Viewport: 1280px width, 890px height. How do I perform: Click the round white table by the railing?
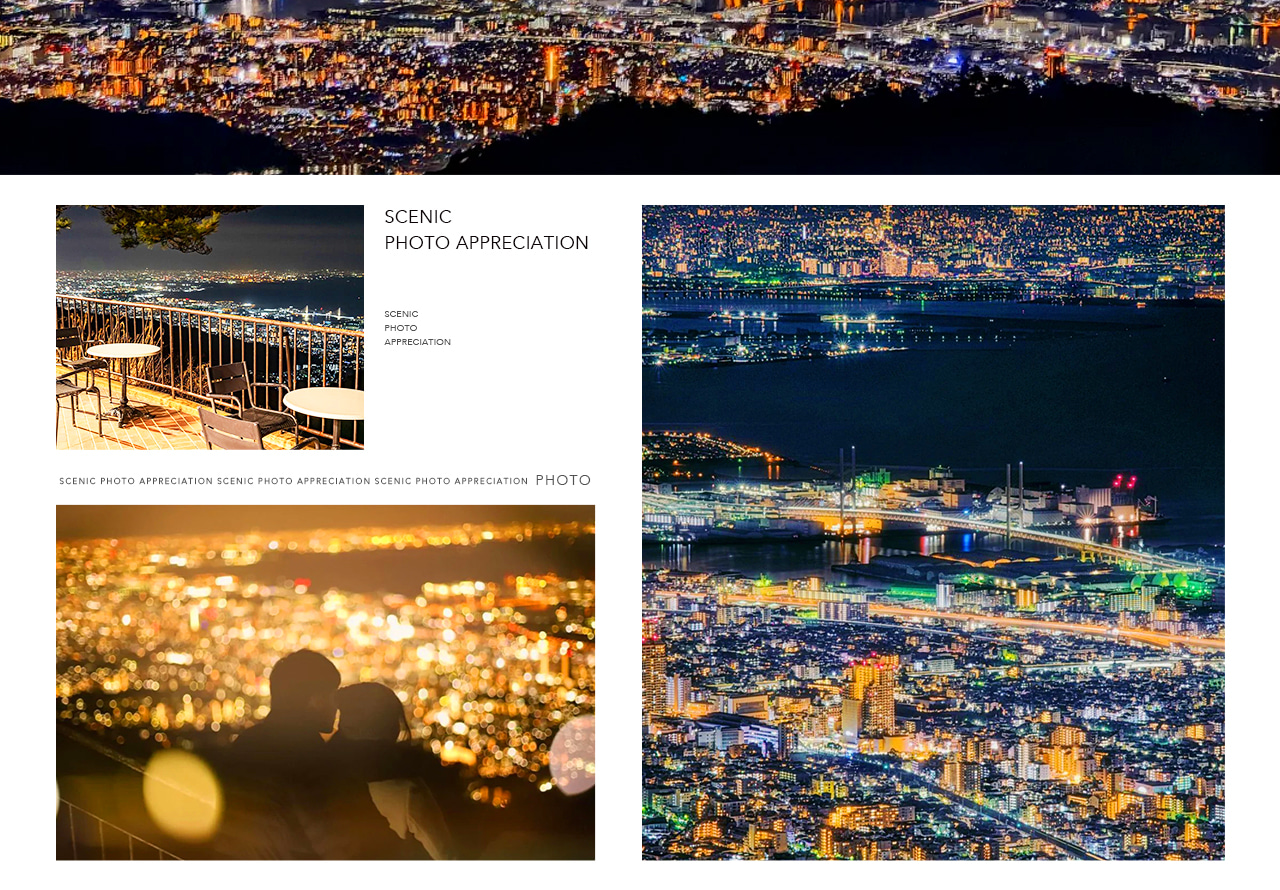point(123,351)
